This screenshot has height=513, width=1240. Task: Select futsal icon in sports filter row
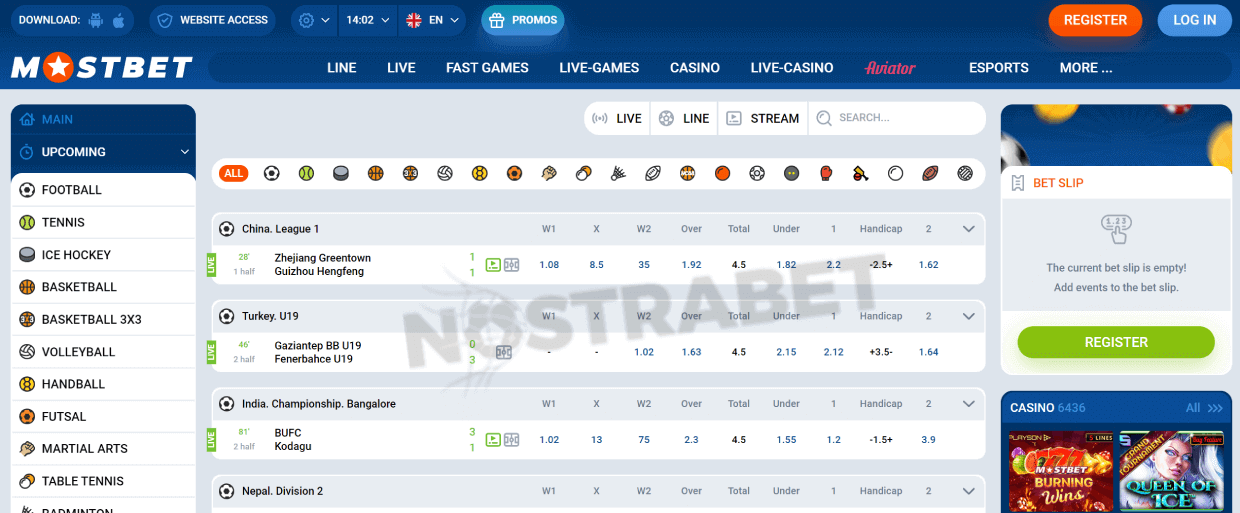coord(514,173)
